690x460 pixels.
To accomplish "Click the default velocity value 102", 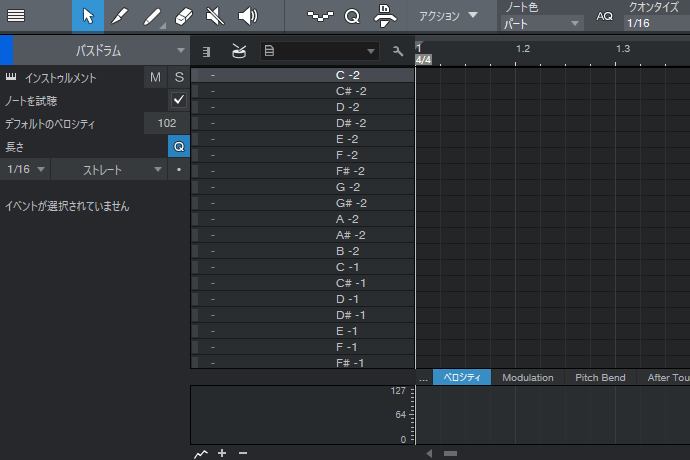I will (x=166, y=123).
